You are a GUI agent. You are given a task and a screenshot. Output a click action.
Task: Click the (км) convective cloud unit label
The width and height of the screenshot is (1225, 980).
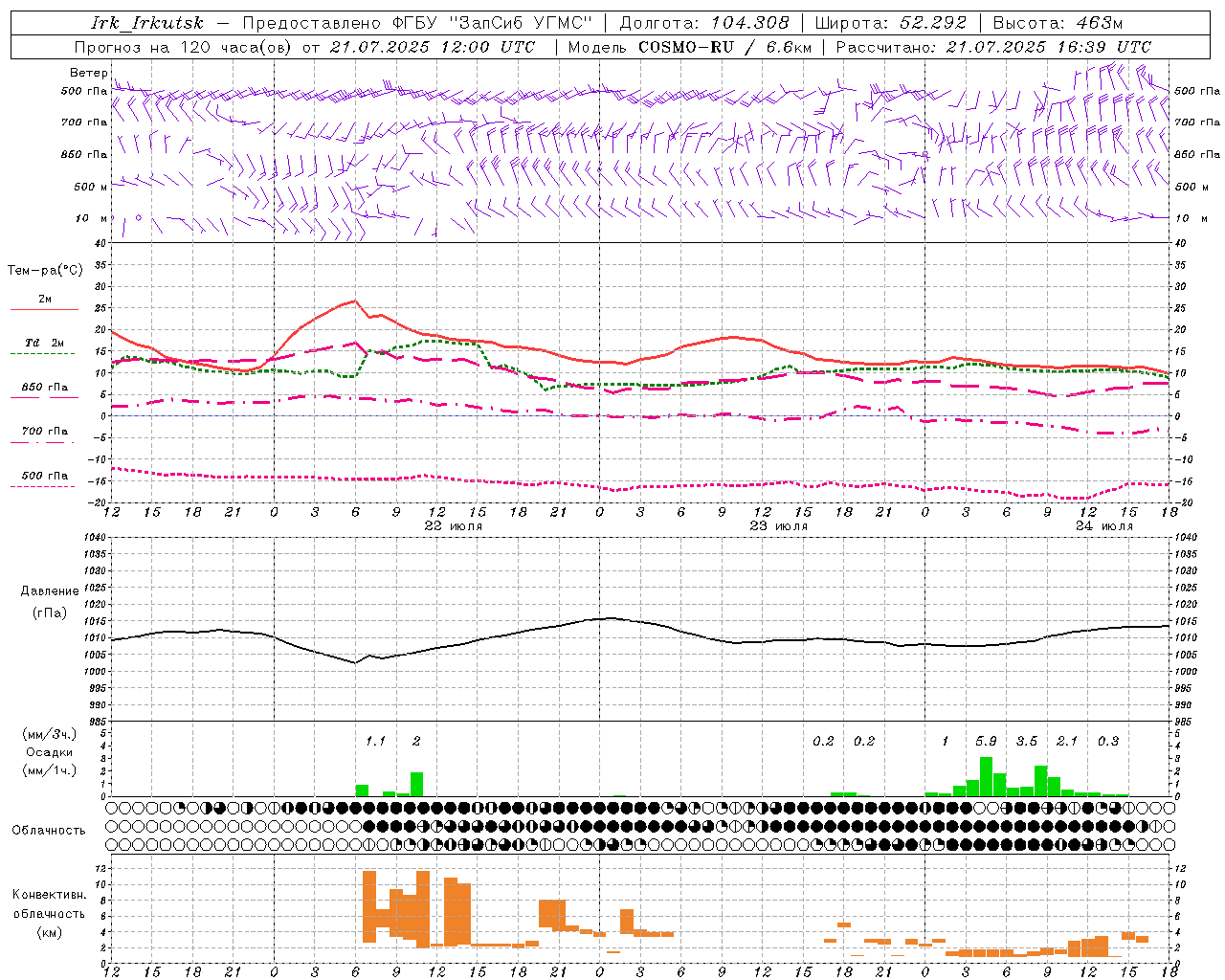49,932
